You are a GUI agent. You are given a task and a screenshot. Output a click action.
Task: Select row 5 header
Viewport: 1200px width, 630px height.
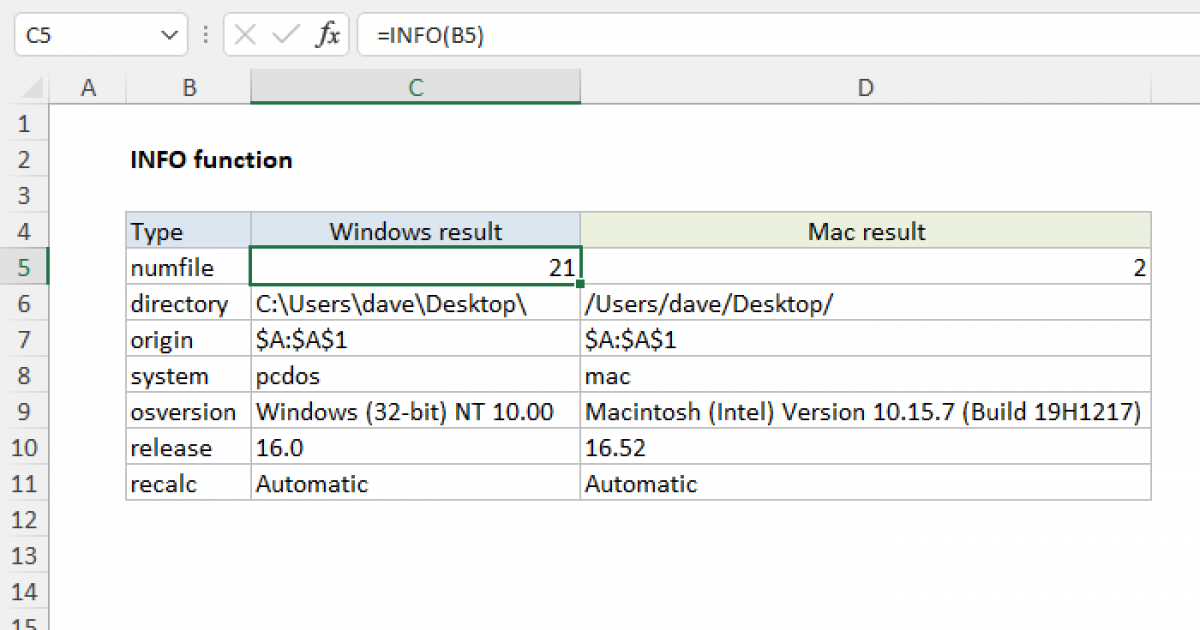pos(25,267)
